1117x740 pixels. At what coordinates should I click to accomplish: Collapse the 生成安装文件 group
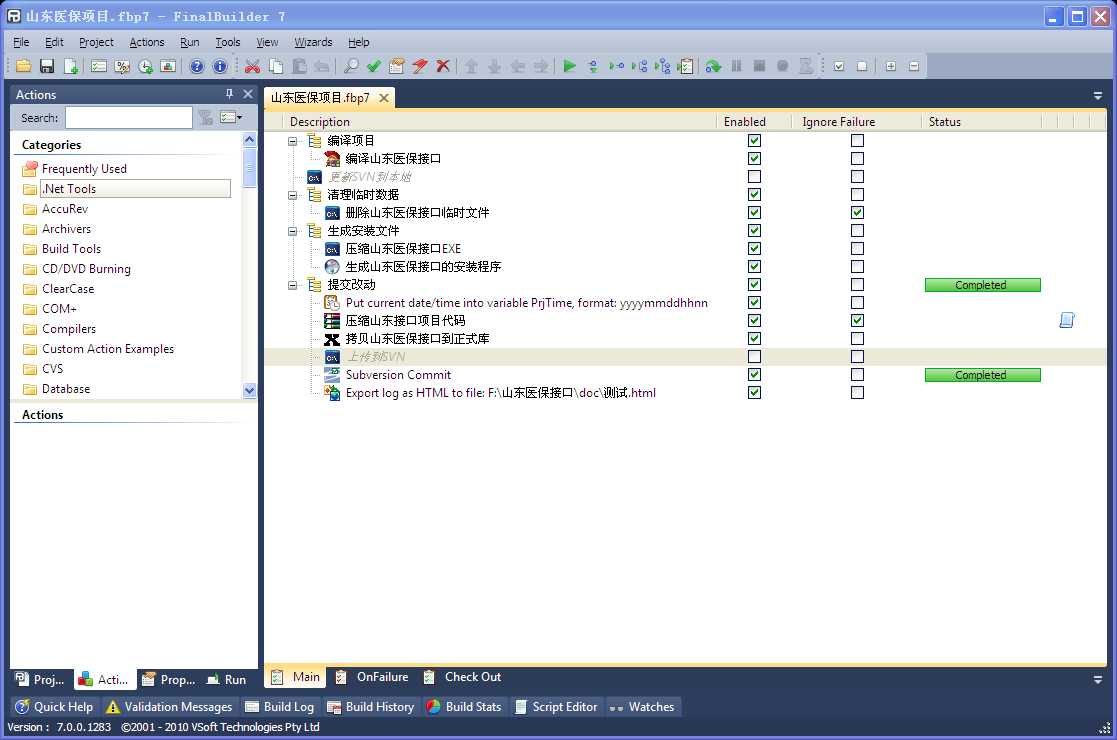[292, 231]
